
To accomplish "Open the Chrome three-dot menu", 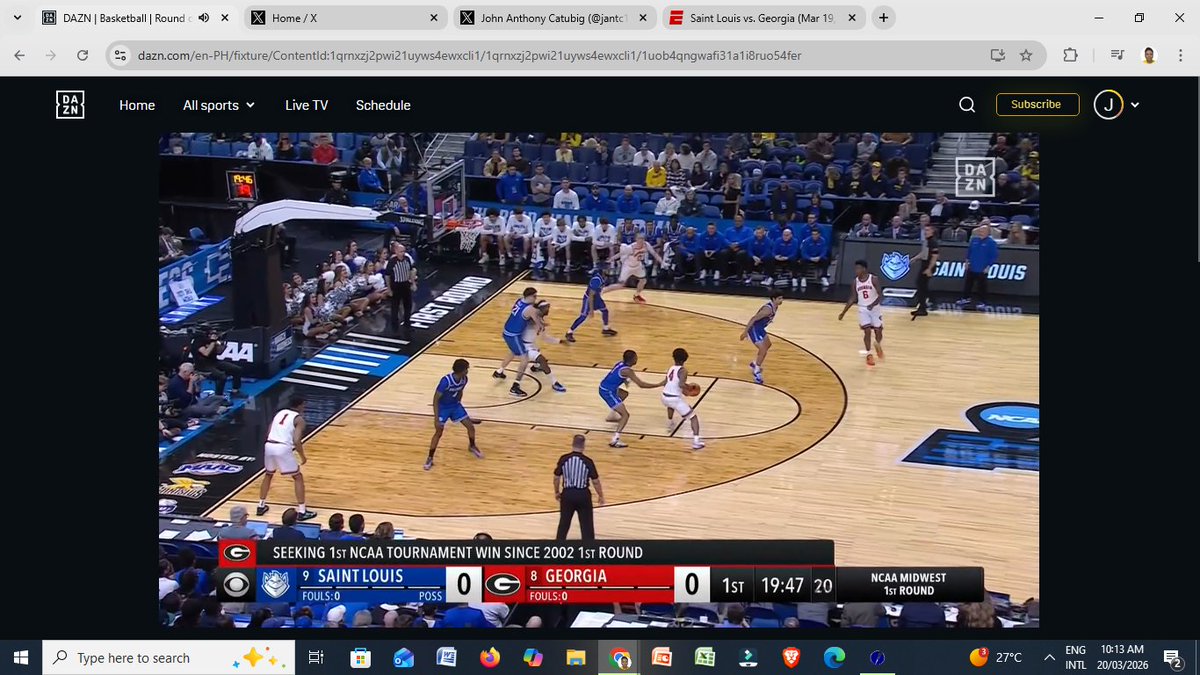I will point(1179,56).
